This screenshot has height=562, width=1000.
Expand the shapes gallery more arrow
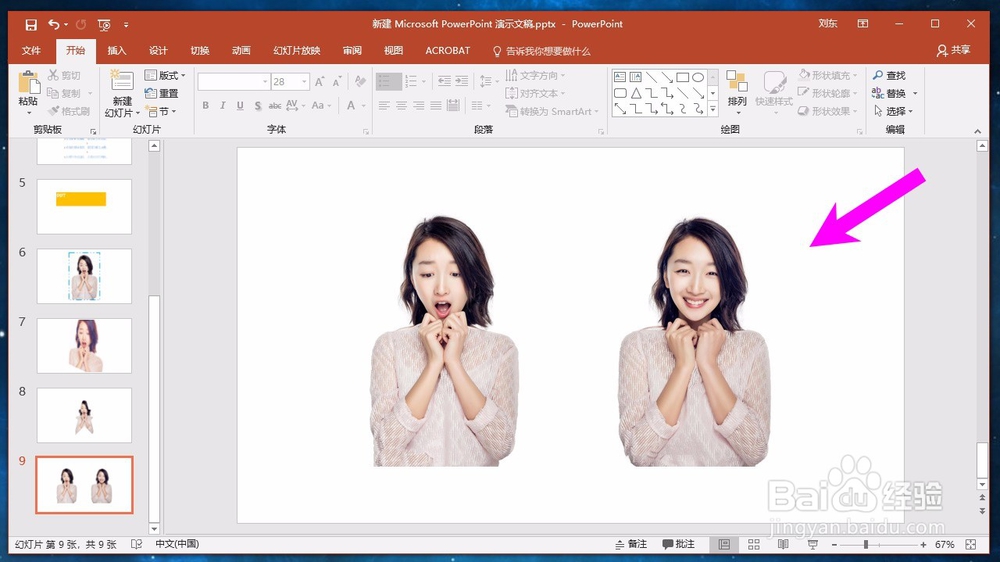click(713, 110)
